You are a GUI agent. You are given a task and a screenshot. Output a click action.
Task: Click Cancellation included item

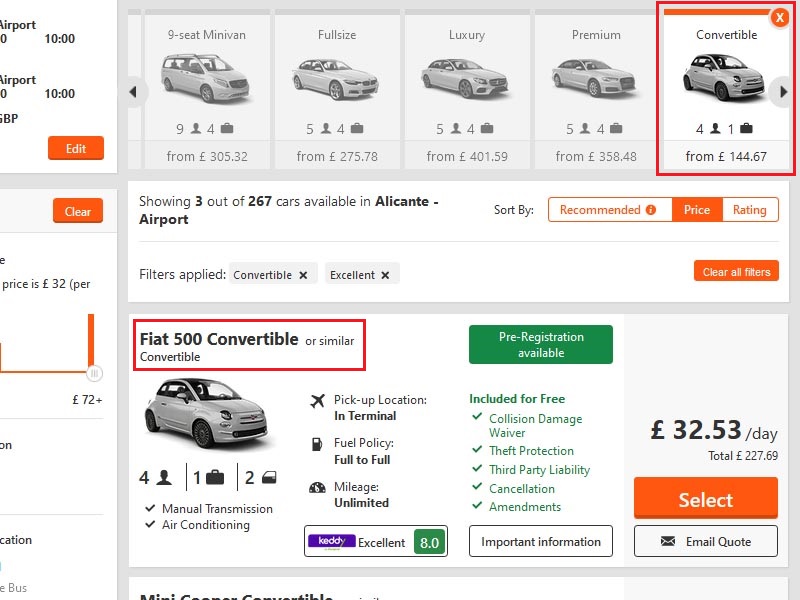[521, 489]
